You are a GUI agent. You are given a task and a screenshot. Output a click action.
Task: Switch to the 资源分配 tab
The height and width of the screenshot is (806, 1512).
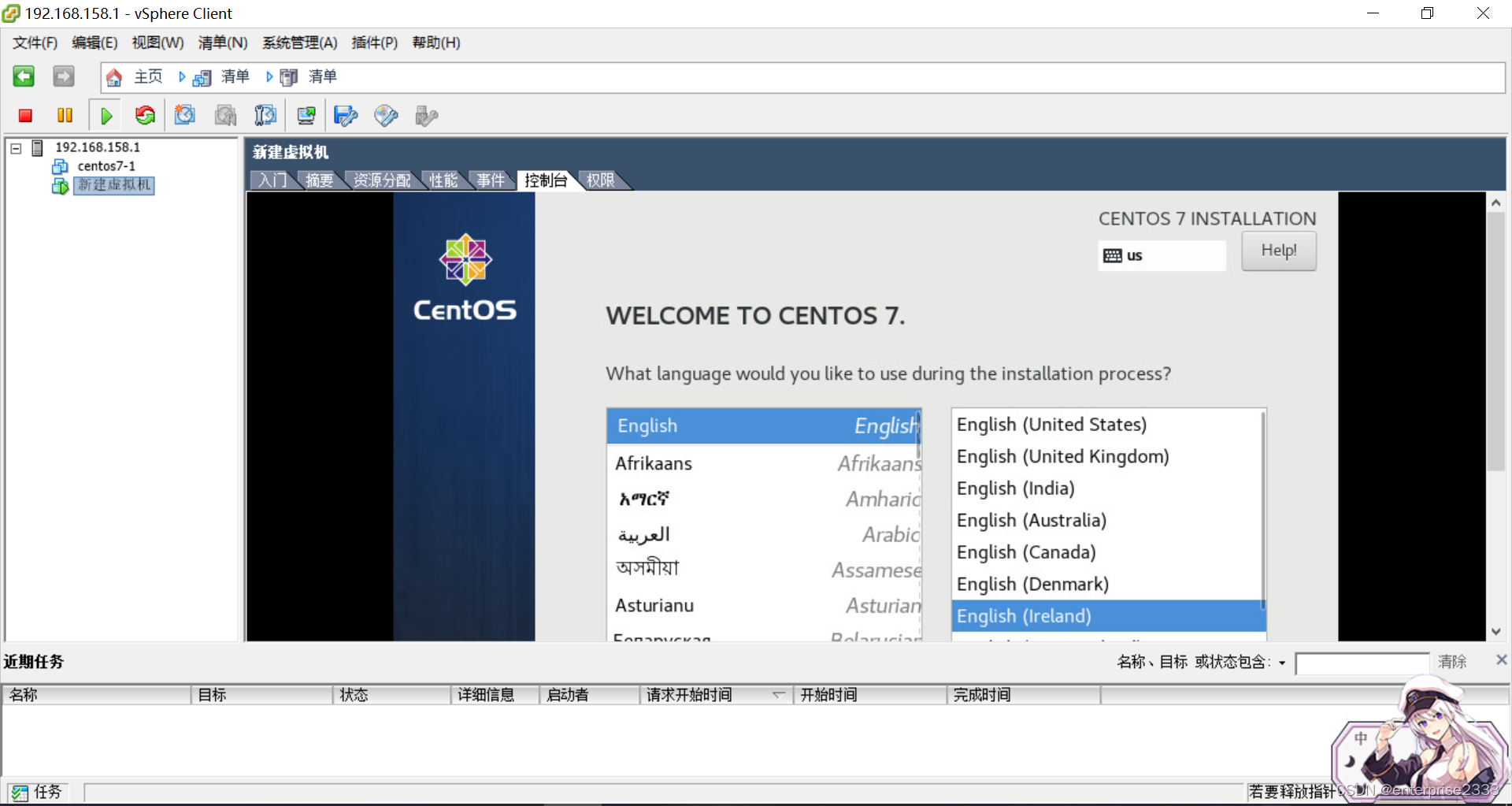tap(382, 180)
